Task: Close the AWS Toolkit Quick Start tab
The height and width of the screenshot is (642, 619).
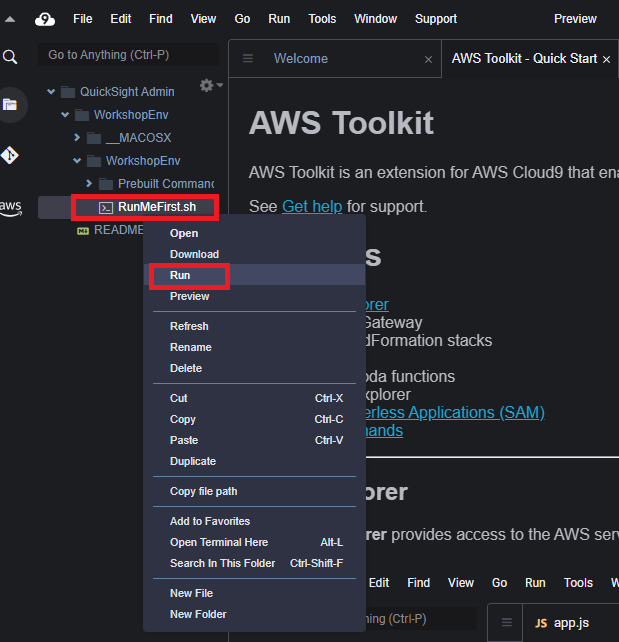Action: (x=606, y=60)
